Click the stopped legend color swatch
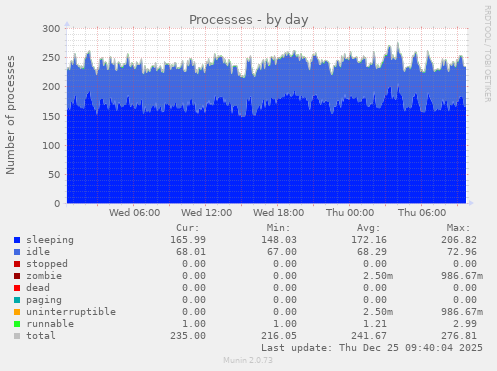The height and width of the screenshot is (371, 497). pos(17,264)
